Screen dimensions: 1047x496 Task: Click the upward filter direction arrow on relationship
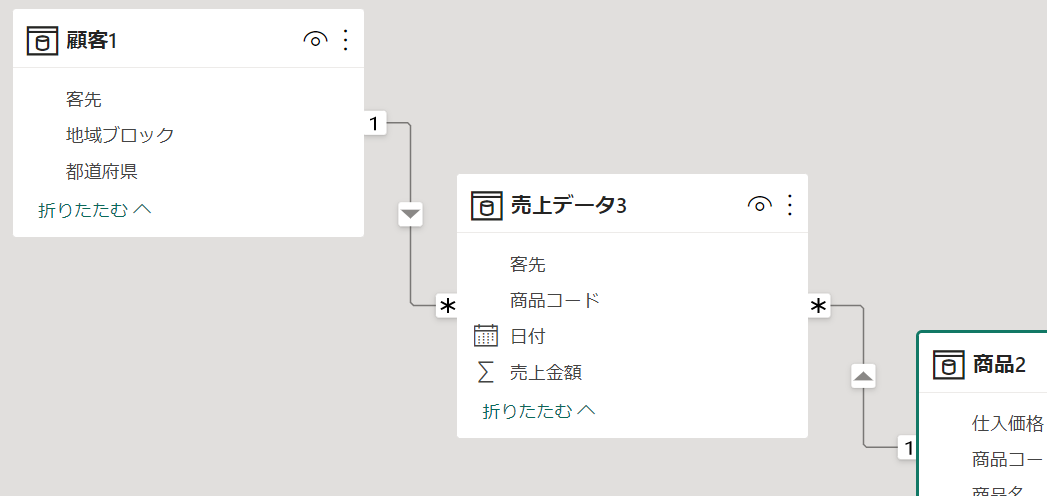(864, 377)
